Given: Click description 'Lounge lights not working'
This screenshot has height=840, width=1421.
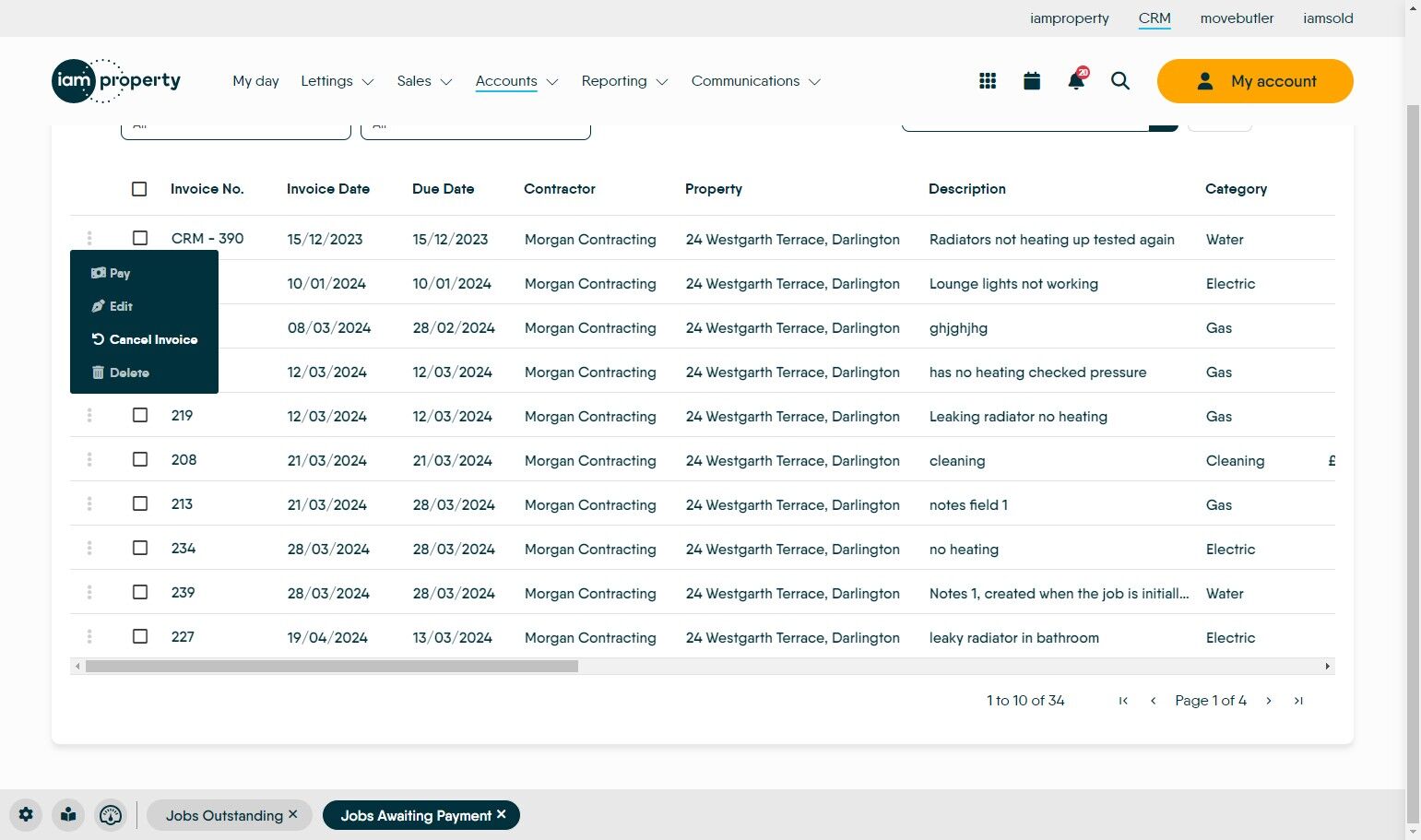Looking at the screenshot, I should [x=1013, y=284].
